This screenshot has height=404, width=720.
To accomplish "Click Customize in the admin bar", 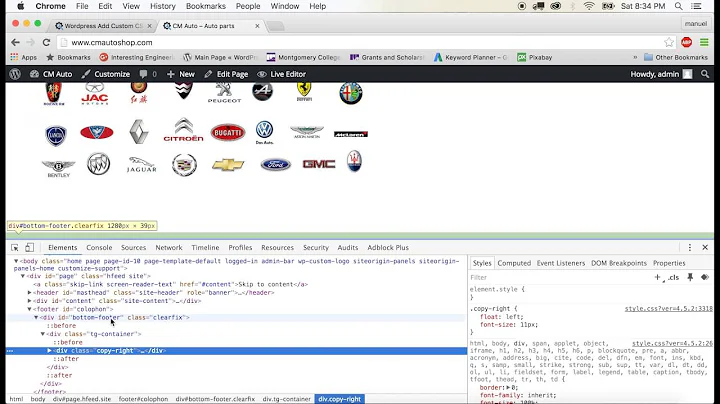I will (106, 74).
